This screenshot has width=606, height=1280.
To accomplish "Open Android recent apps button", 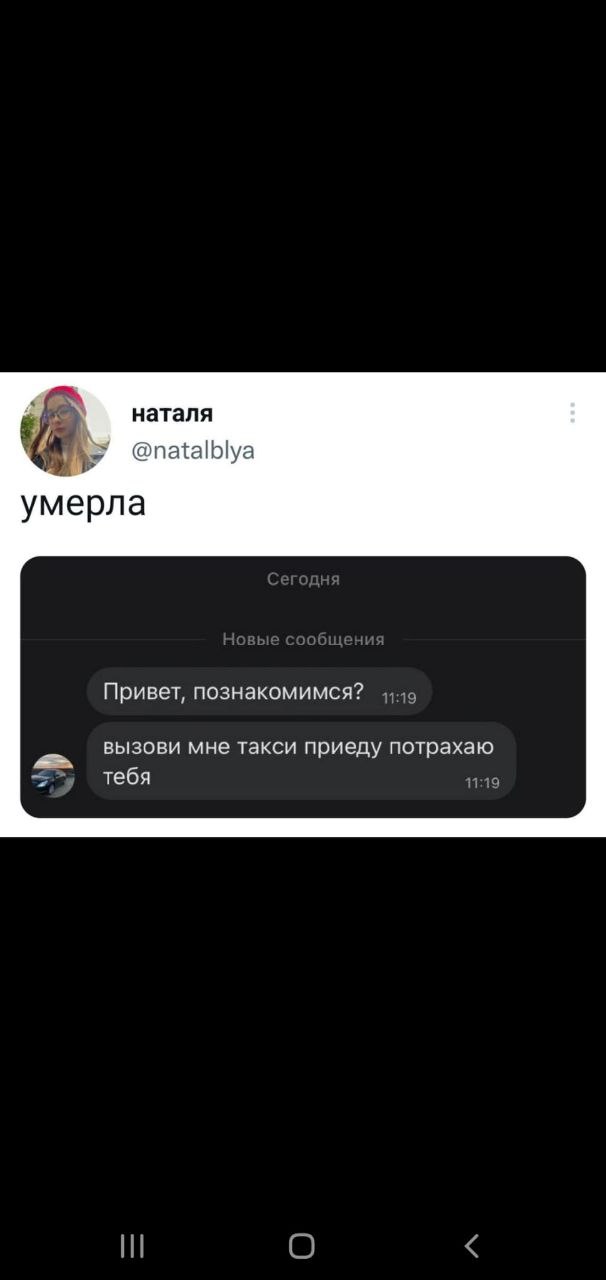I will point(132,1245).
